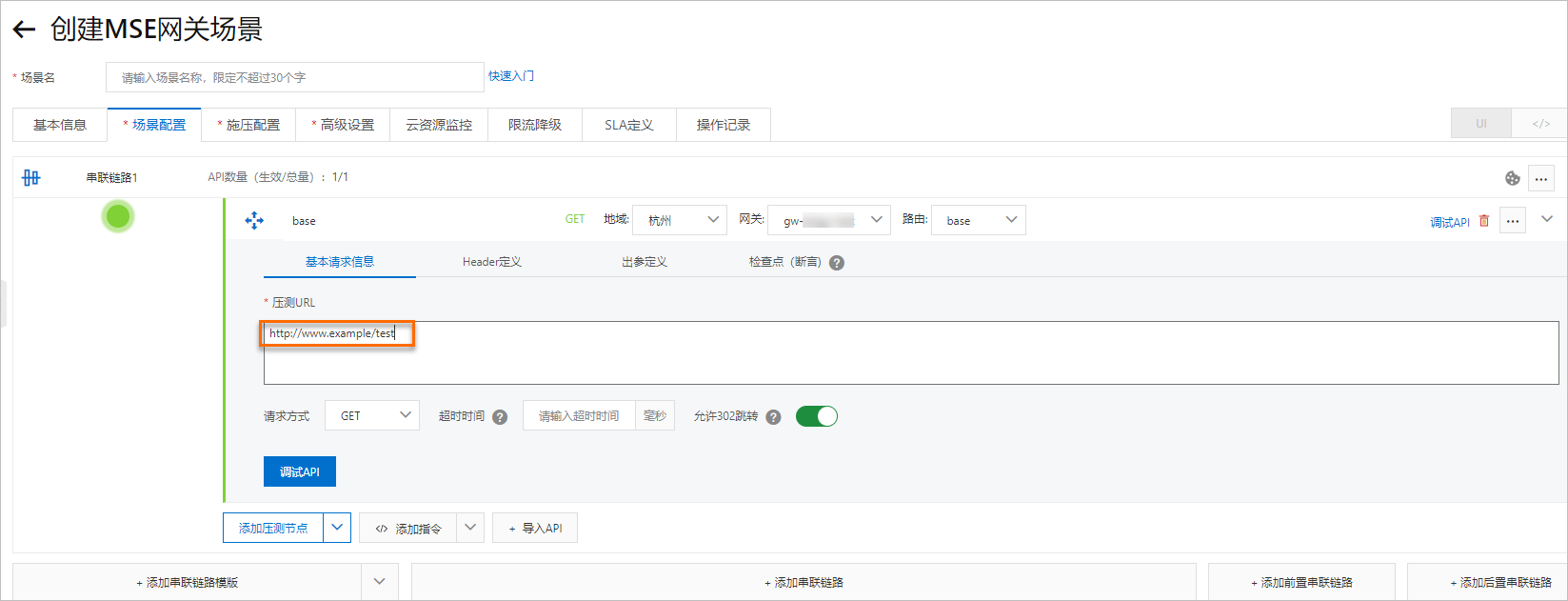This screenshot has height=601, width=1568.
Task: Click the 串联链路1 chain icon
Action: coord(31,177)
